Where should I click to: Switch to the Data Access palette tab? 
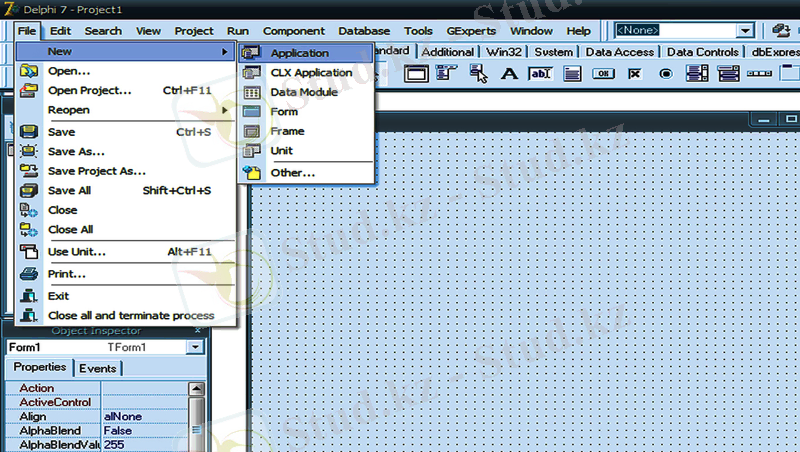619,52
